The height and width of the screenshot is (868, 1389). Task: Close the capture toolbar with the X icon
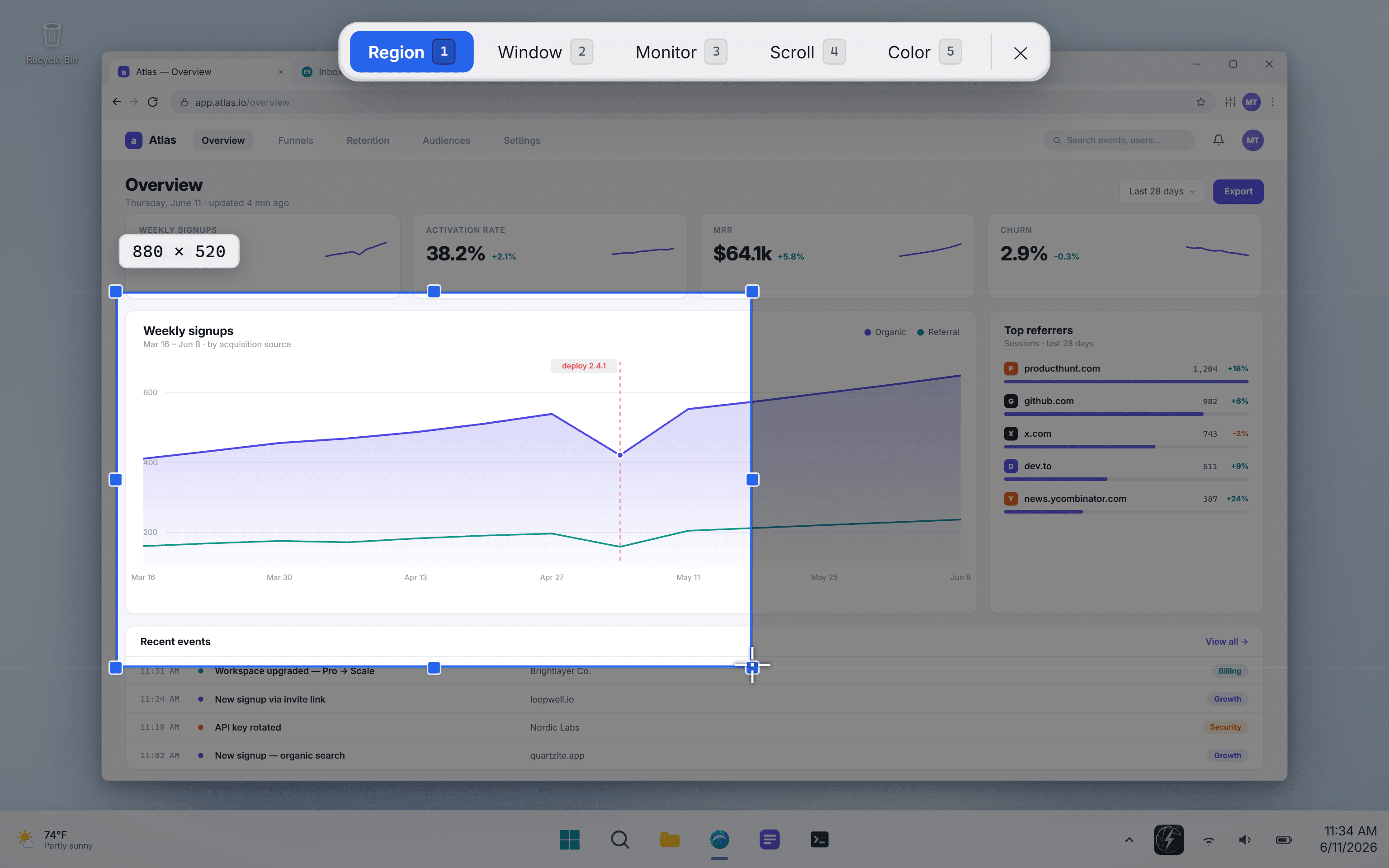click(1020, 53)
